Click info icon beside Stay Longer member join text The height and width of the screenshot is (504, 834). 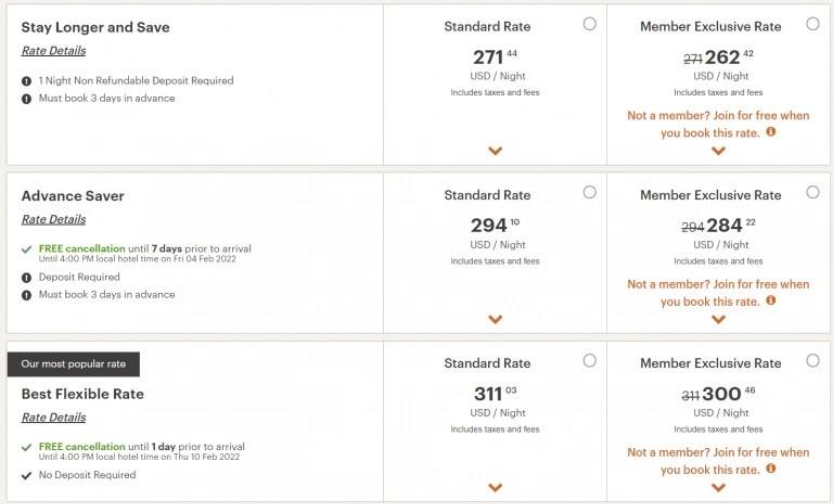pyautogui.click(x=771, y=132)
